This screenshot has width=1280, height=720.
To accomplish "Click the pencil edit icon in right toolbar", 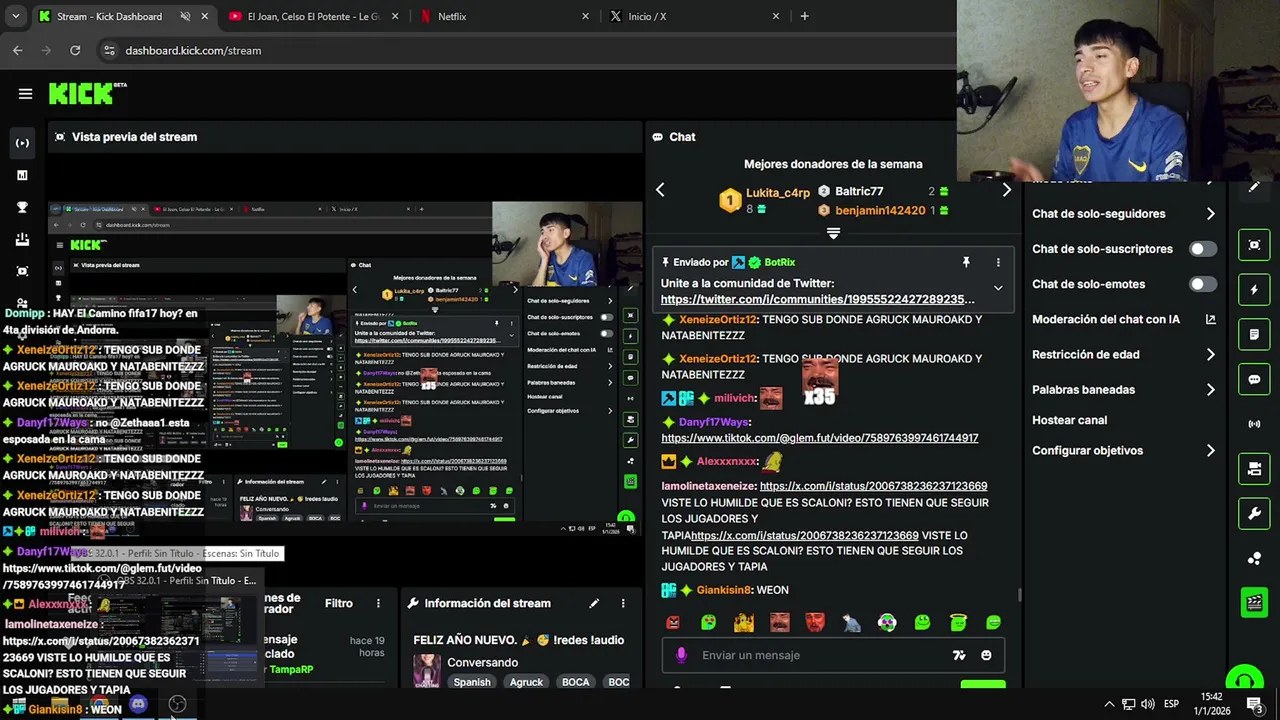I will click(1254, 187).
